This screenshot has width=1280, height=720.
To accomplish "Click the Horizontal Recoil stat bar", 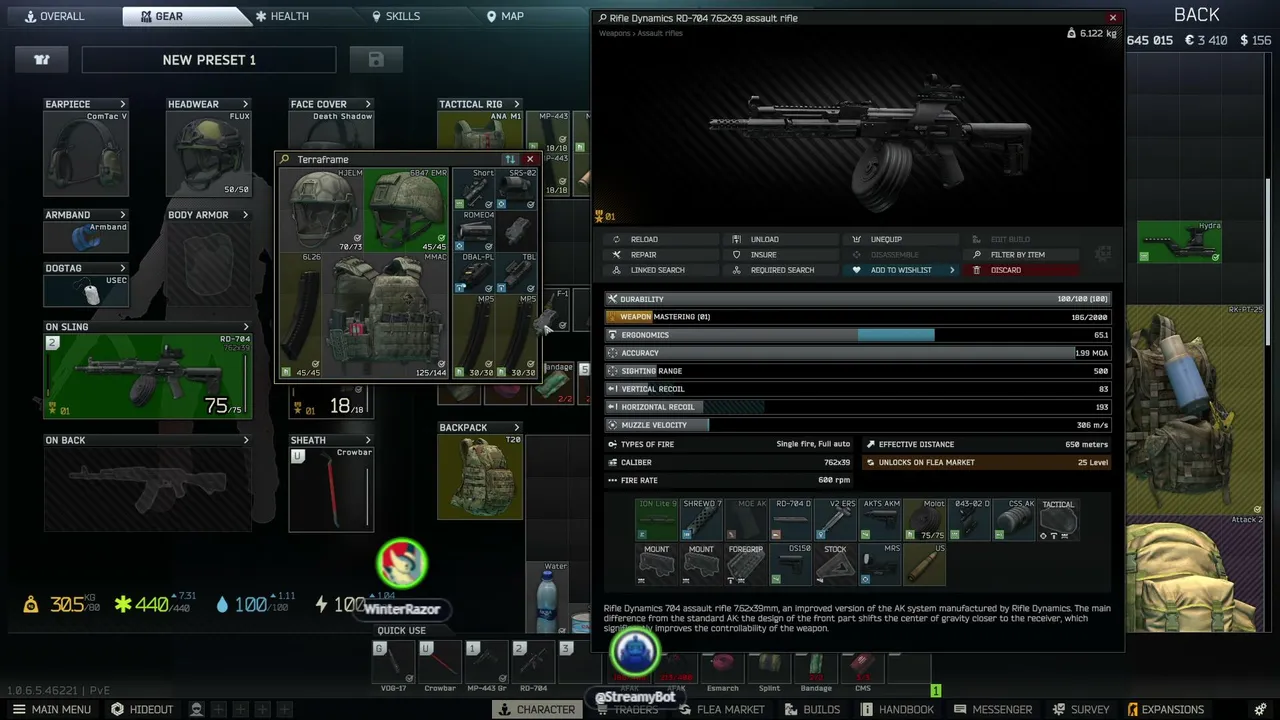I will click(858, 407).
